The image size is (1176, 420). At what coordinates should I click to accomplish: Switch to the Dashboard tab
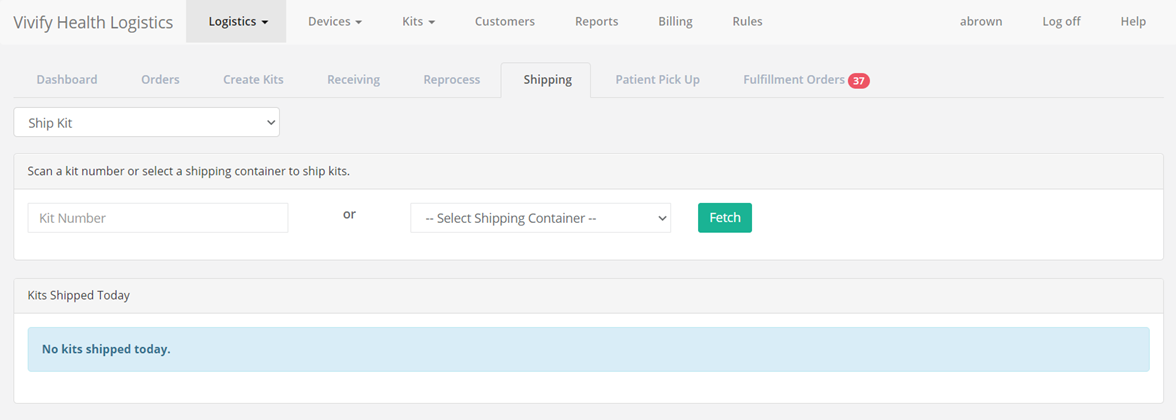click(67, 80)
